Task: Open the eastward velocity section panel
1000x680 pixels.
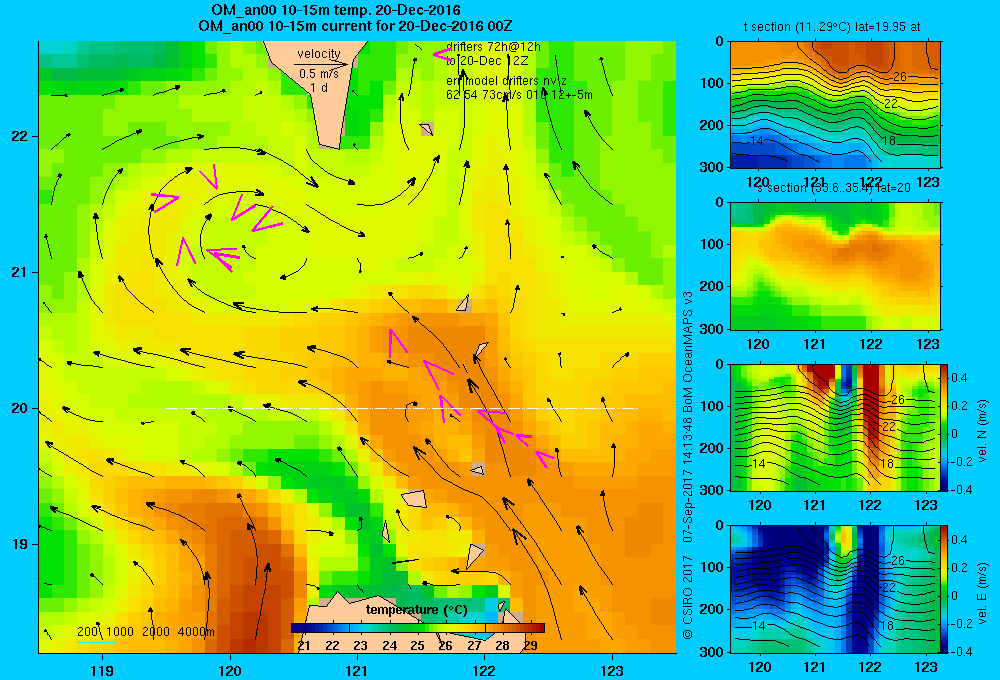Action: 835,588
